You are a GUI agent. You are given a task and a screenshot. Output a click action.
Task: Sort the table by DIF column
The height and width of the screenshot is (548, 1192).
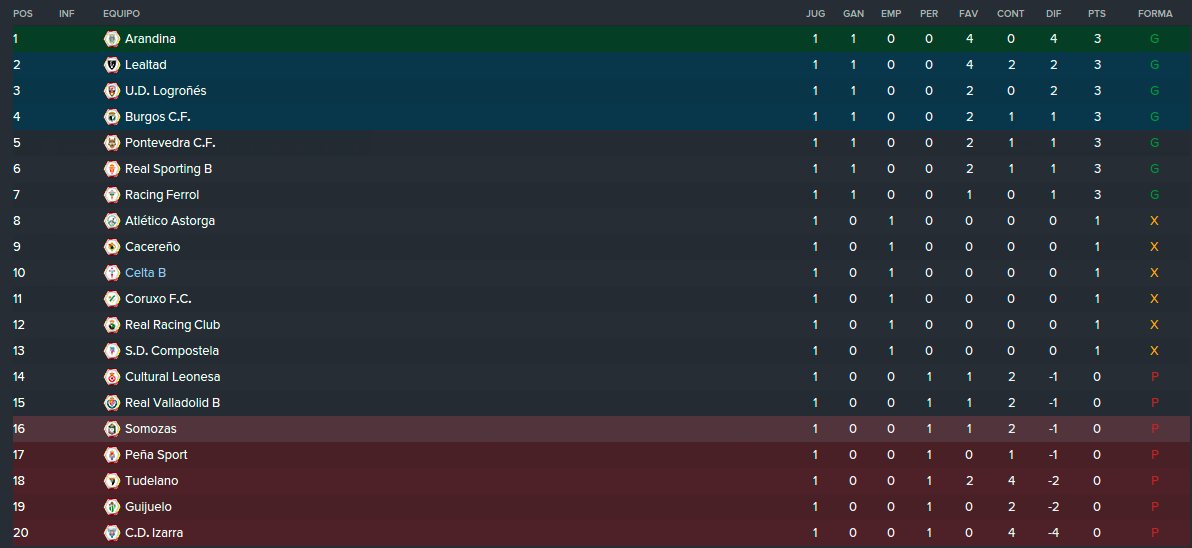coord(1054,14)
